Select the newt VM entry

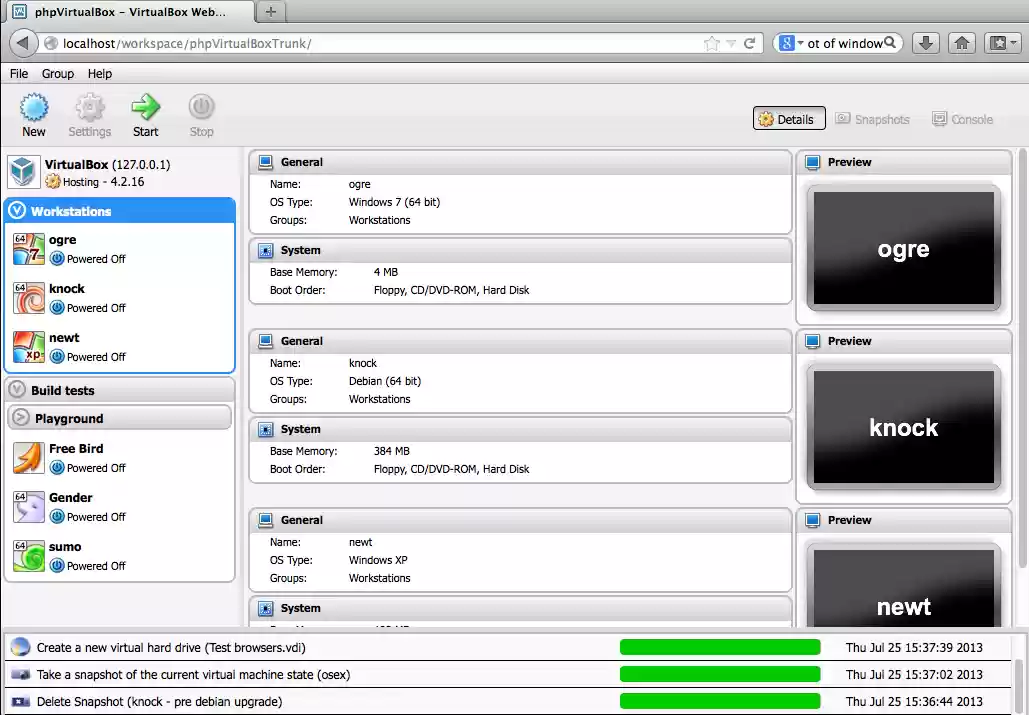64,337
